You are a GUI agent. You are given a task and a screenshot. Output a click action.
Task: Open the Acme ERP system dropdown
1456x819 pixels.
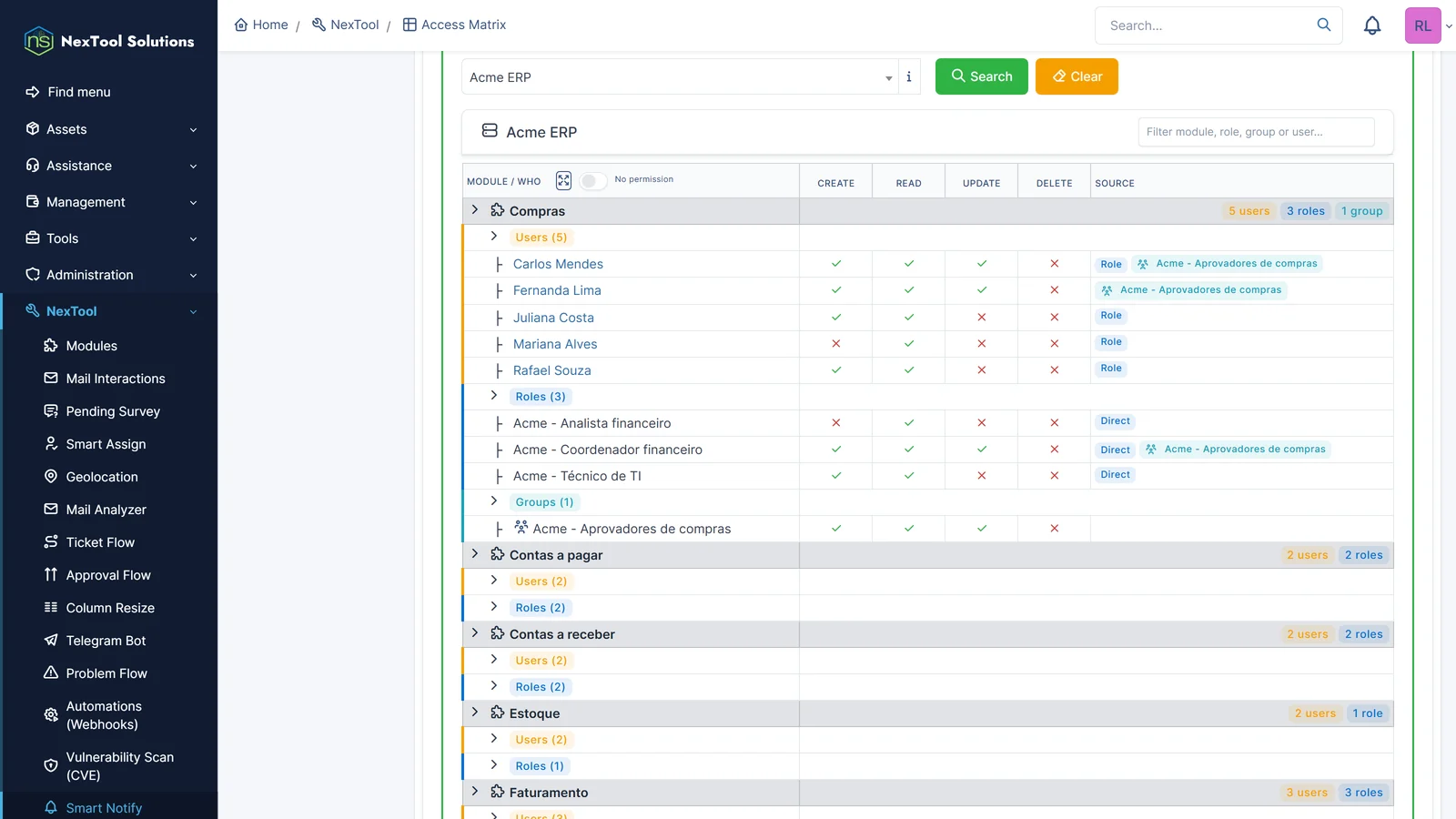[680, 77]
